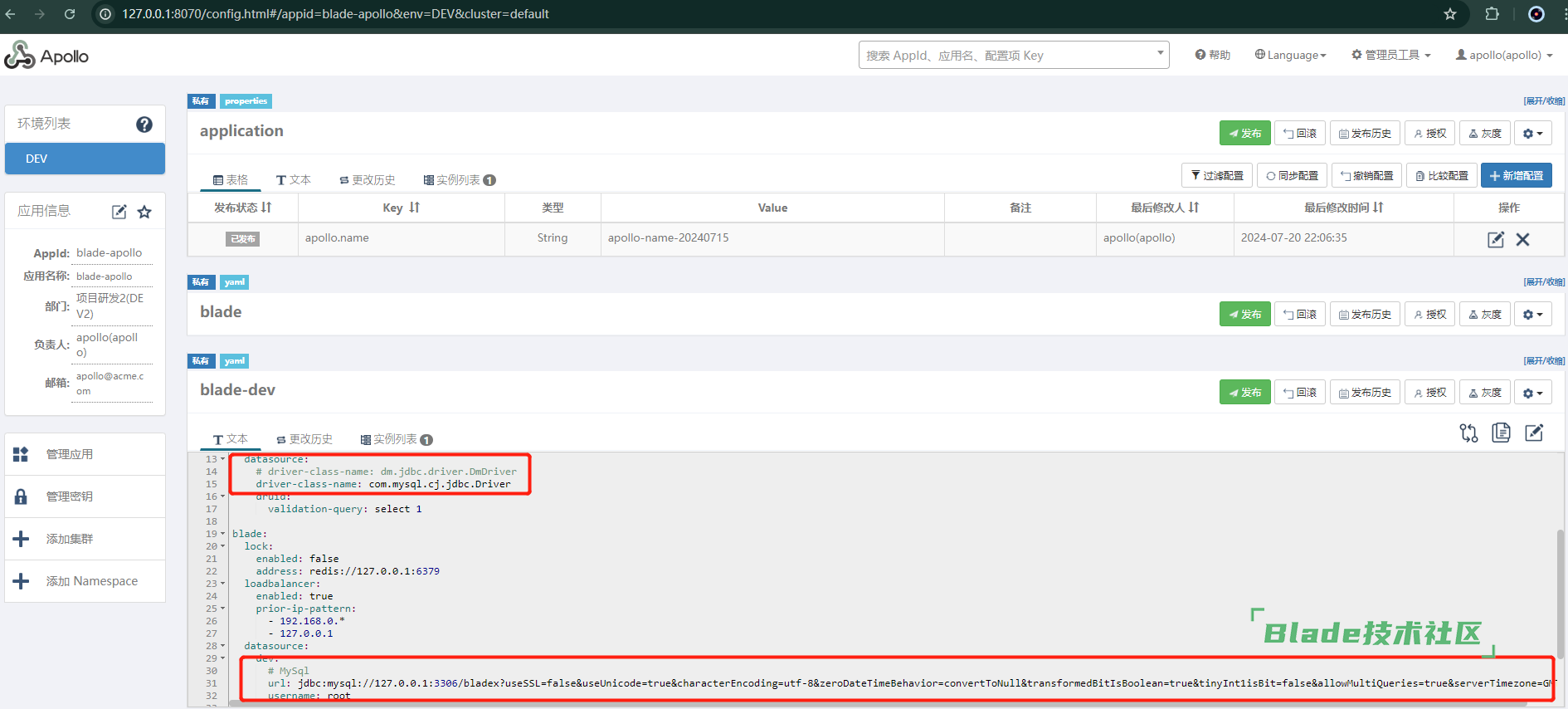
Task: Open 实例列表 tab in application
Action: pos(460,179)
